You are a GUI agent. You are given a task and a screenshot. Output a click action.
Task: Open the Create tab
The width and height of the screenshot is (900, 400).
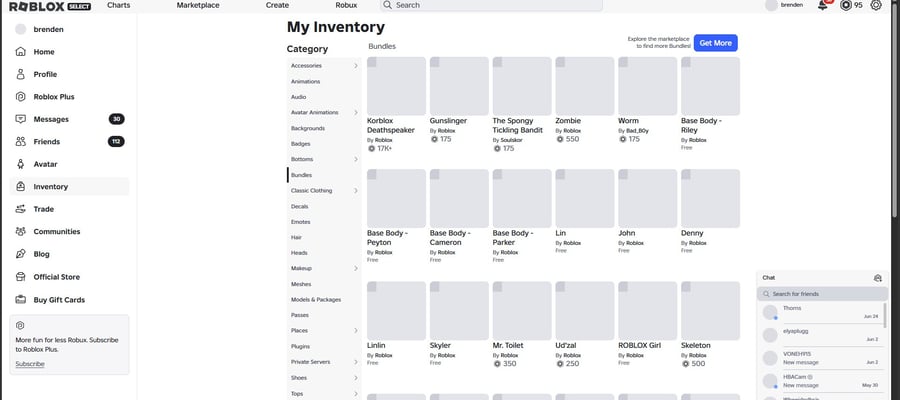[x=277, y=5]
